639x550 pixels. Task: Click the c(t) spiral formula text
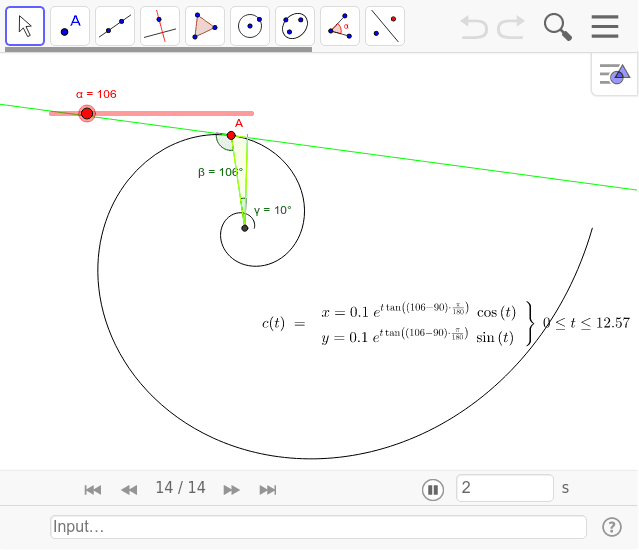coord(446,324)
